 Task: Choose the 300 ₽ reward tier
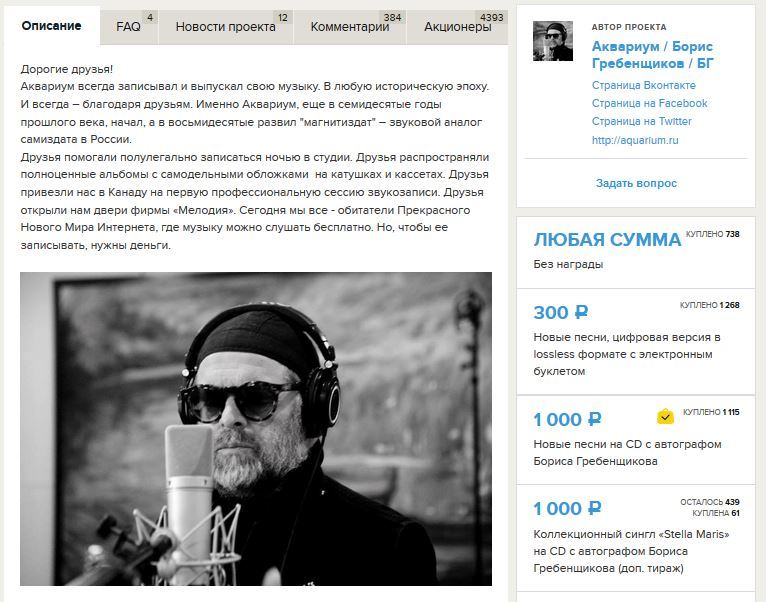click(636, 342)
